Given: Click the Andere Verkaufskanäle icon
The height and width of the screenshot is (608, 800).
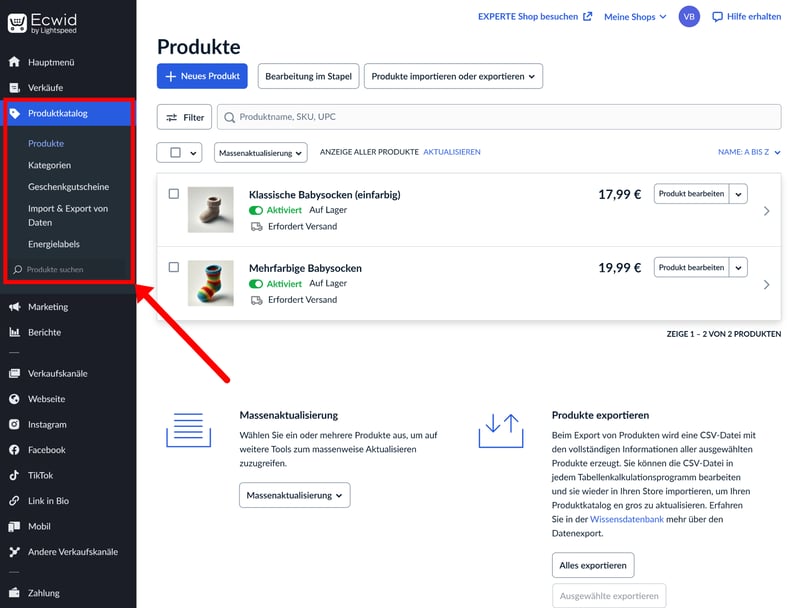Looking at the screenshot, I should [14, 552].
